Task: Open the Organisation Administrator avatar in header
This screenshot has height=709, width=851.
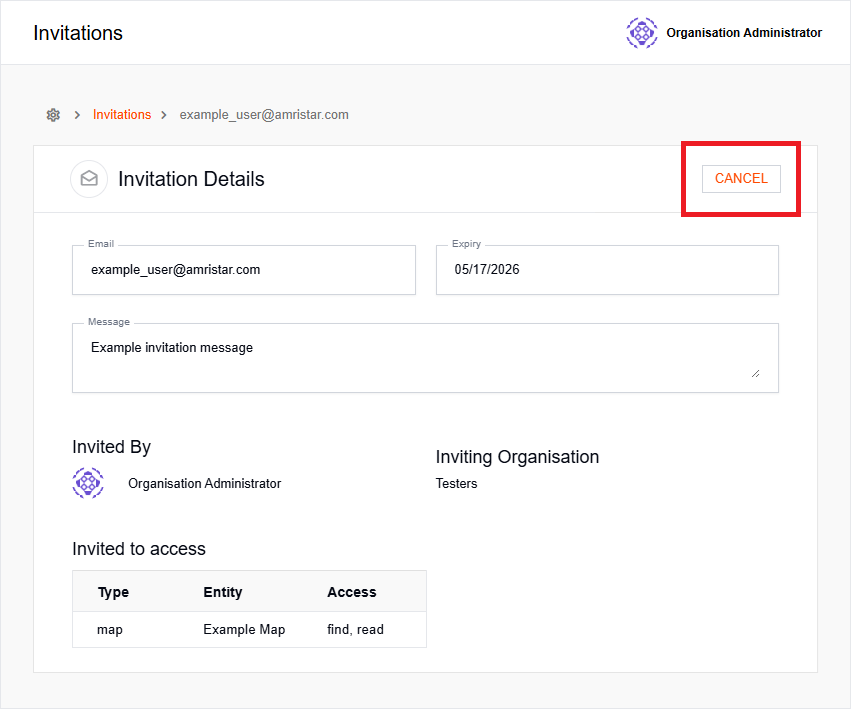Action: click(642, 33)
